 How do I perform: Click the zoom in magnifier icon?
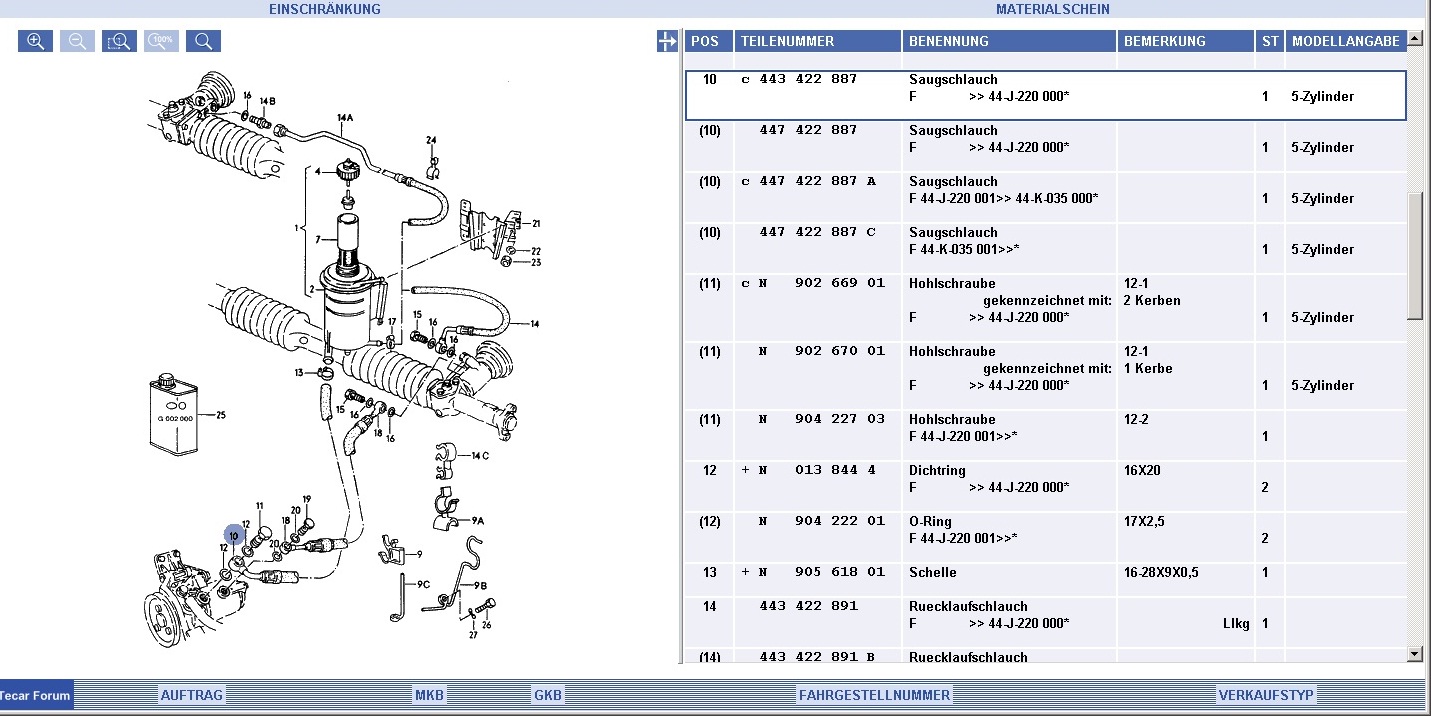click(x=35, y=41)
